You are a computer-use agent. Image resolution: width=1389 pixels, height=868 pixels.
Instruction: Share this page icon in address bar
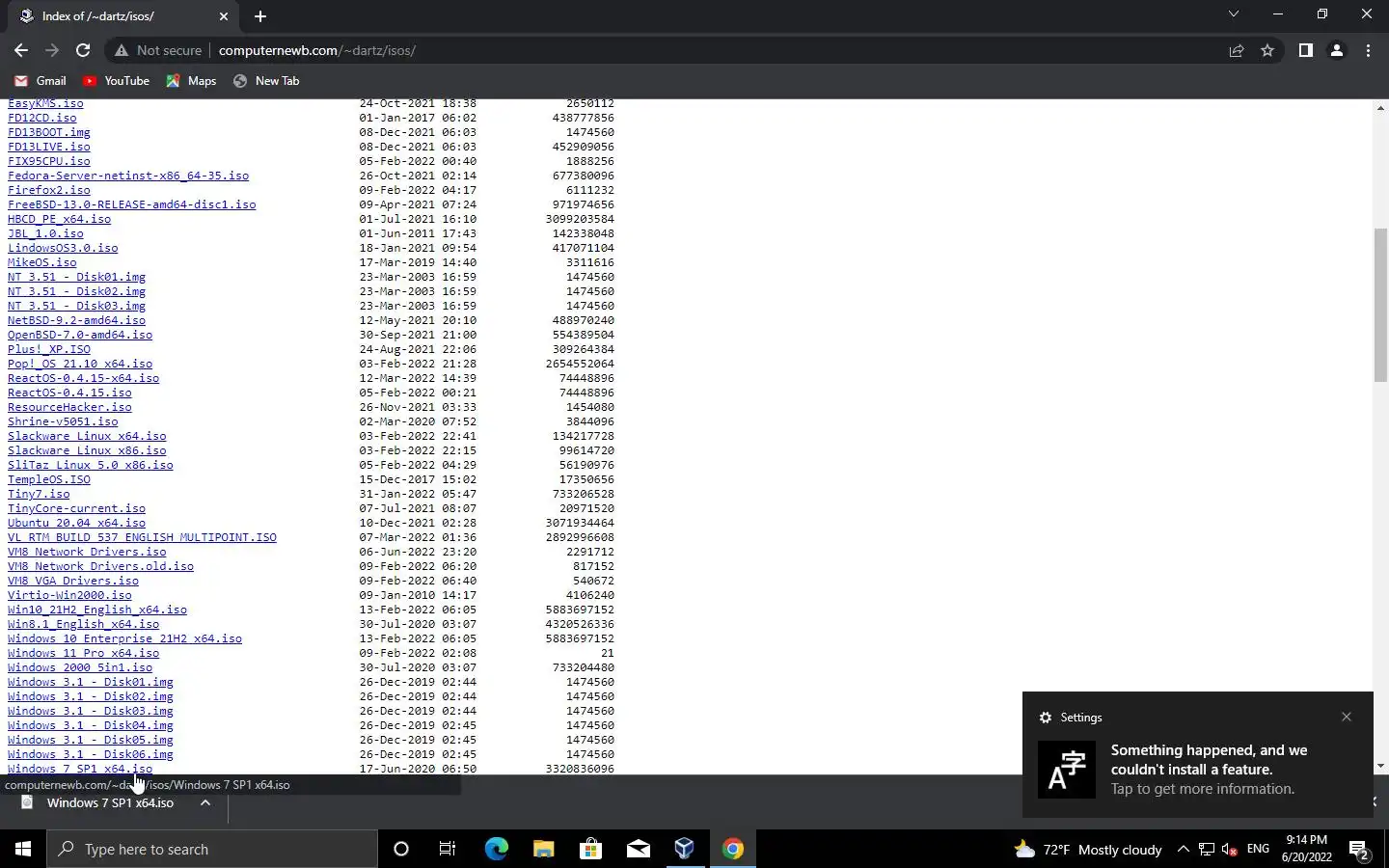click(x=1237, y=50)
